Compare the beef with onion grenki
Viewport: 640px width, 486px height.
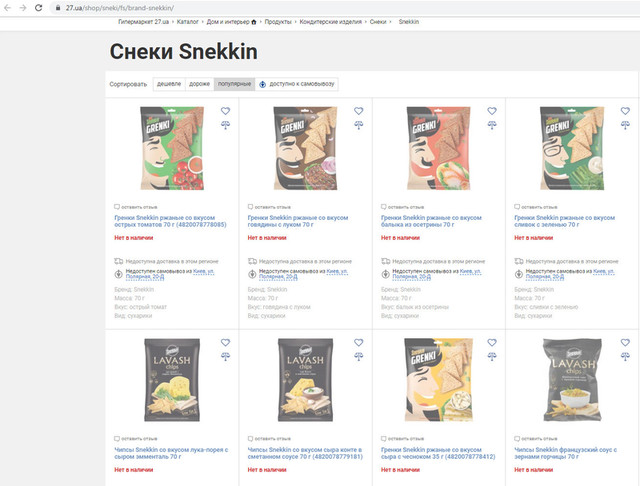click(359, 125)
